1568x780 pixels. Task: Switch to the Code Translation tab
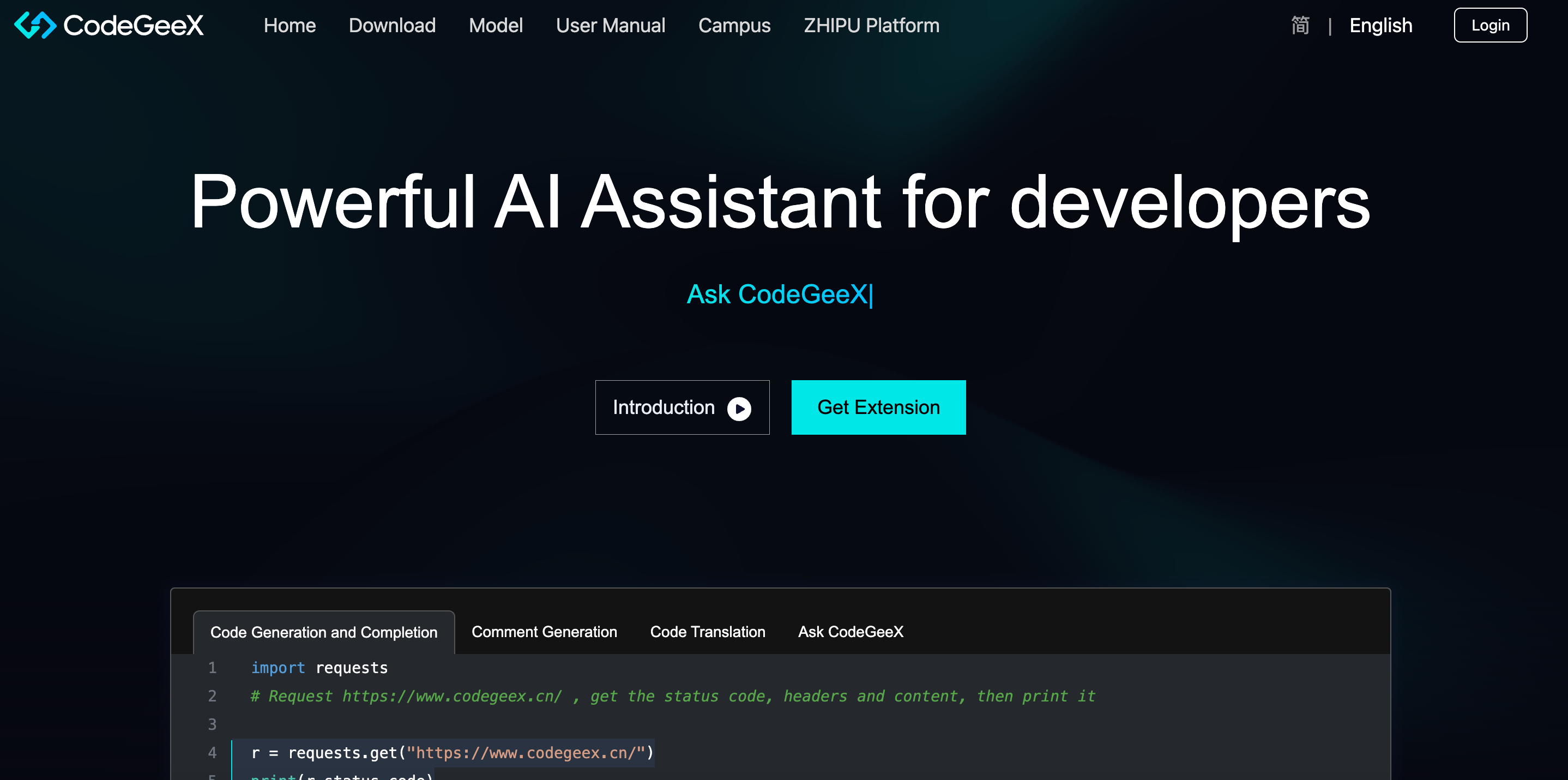click(x=708, y=632)
